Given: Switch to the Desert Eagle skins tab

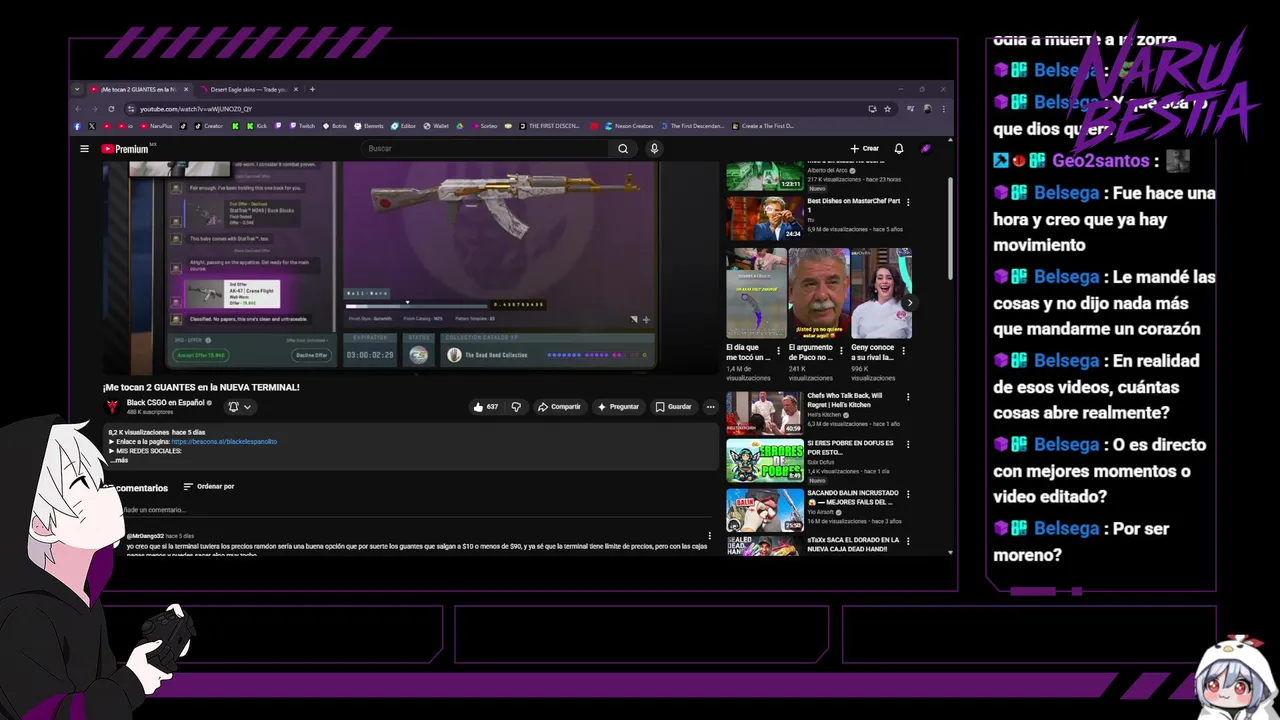Looking at the screenshot, I should click(x=248, y=89).
